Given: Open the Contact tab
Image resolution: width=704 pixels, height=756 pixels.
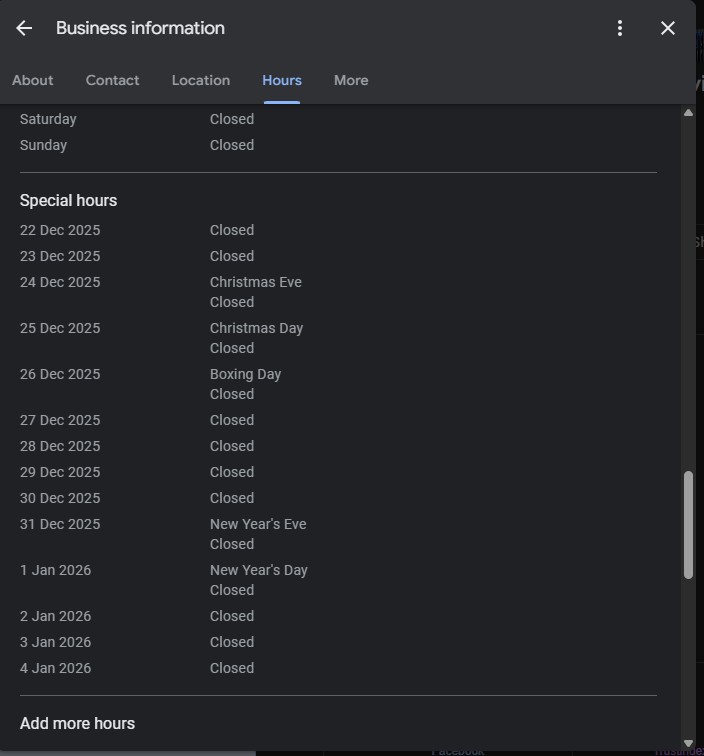Looking at the screenshot, I should coord(112,80).
